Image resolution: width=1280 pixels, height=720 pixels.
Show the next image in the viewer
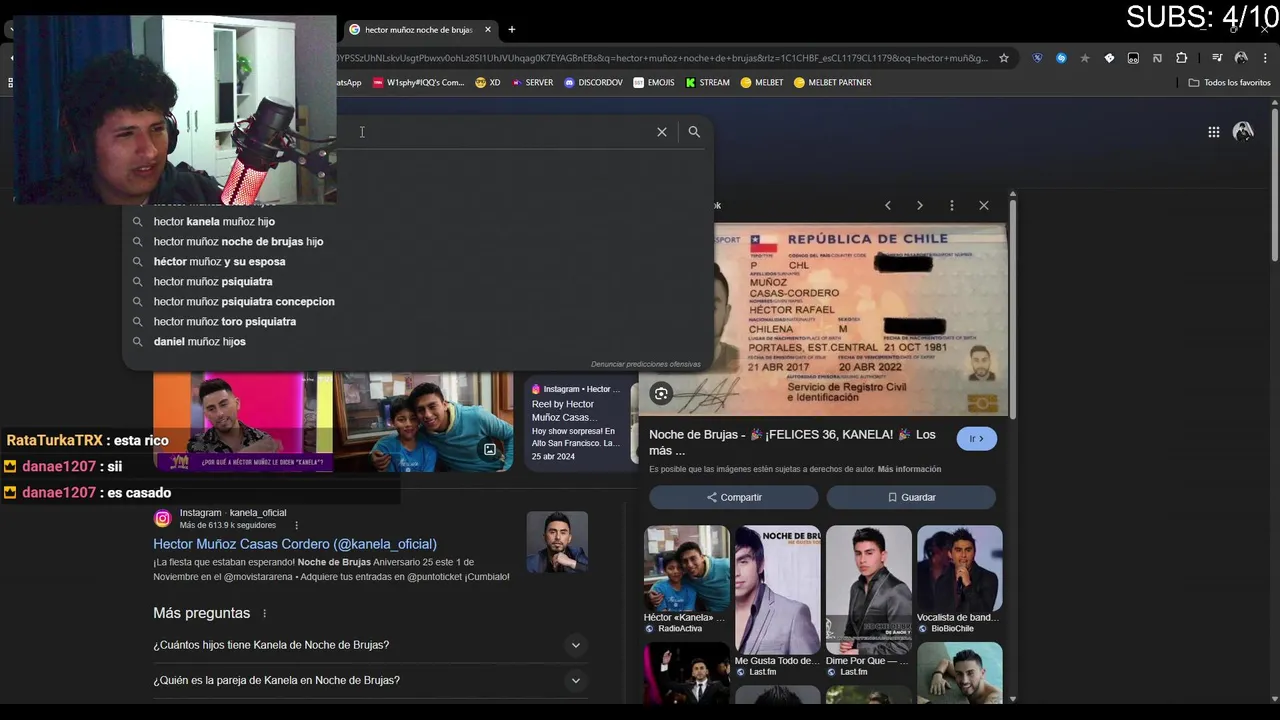(x=919, y=205)
